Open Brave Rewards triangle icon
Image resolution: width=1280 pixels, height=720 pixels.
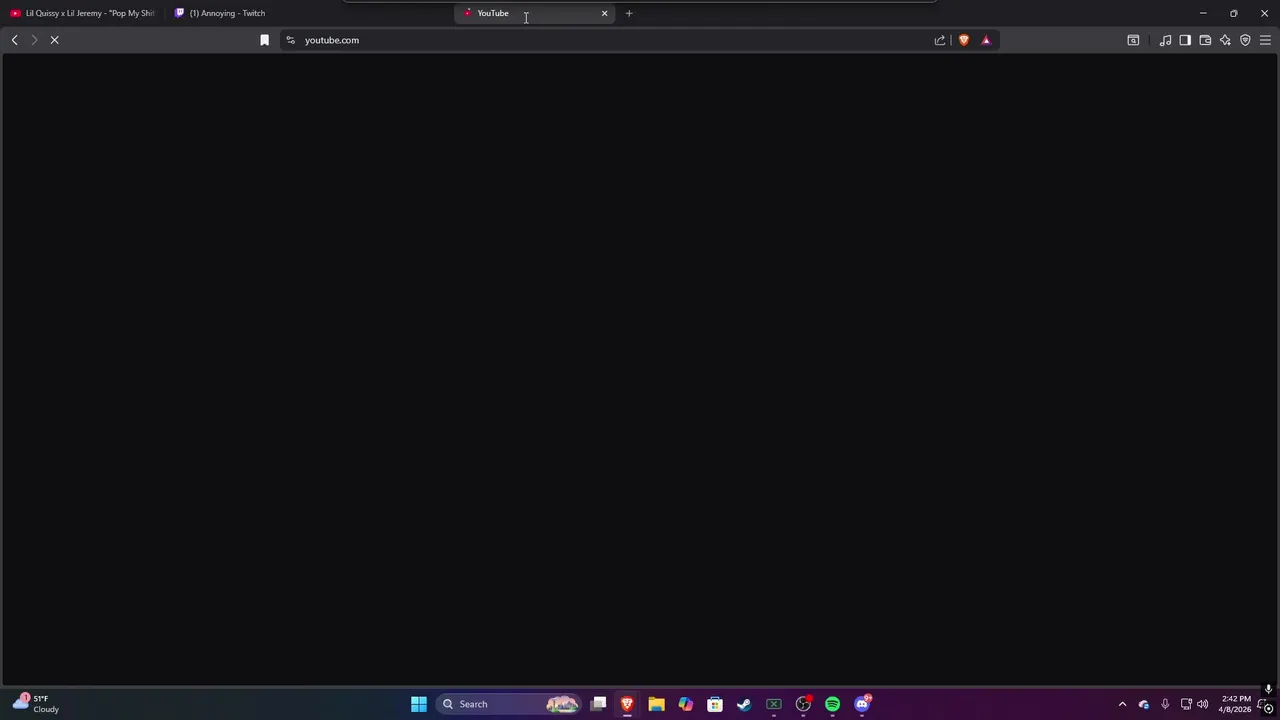pos(986,40)
